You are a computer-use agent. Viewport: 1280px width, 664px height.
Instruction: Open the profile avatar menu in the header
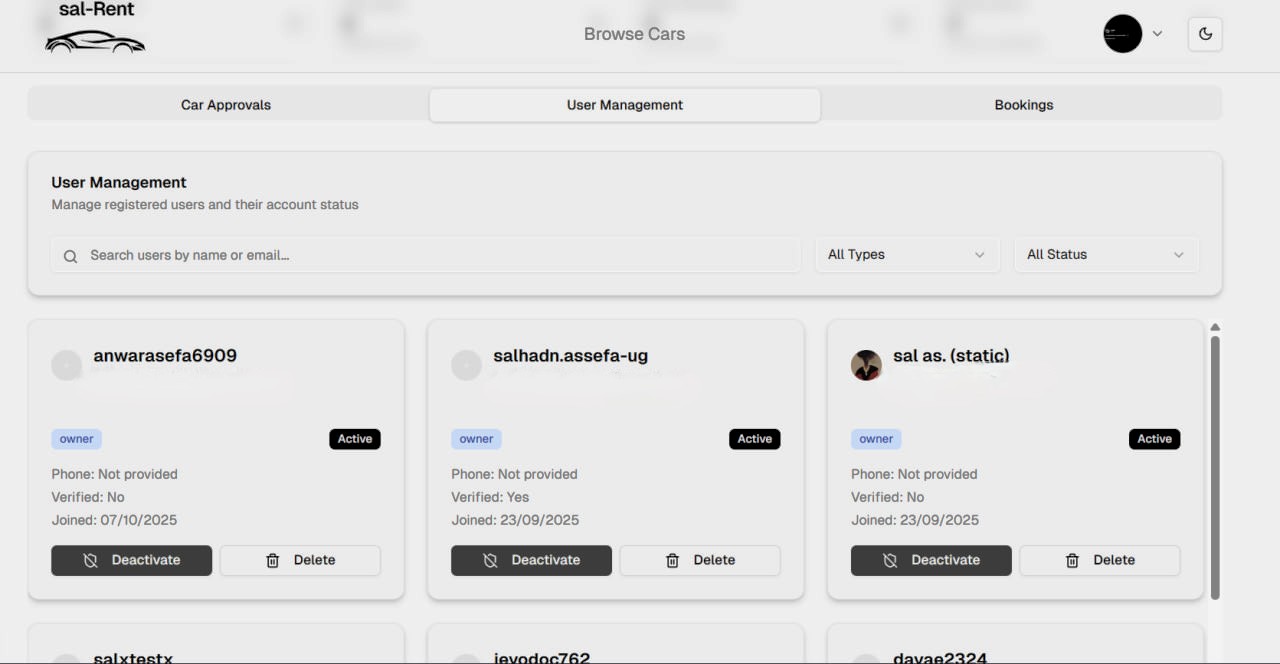pyautogui.click(x=1121, y=33)
